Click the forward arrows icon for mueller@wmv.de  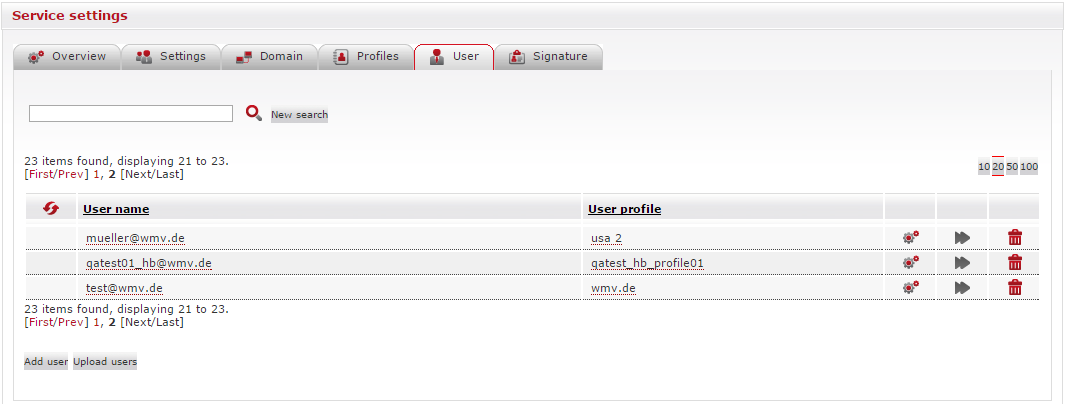(x=962, y=237)
